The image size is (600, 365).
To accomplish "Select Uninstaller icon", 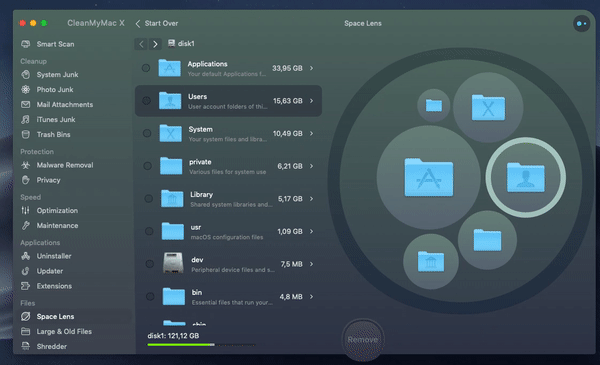I will [26, 256].
